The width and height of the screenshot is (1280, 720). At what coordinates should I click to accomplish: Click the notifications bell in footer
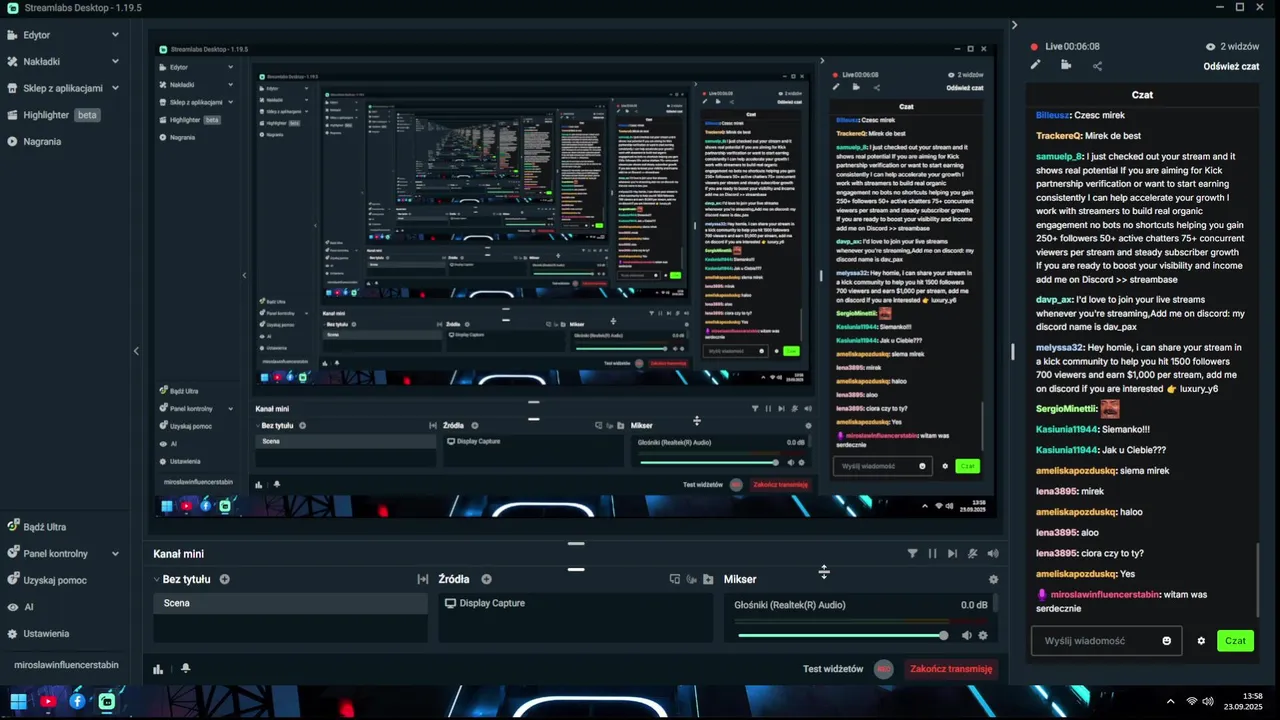click(185, 668)
